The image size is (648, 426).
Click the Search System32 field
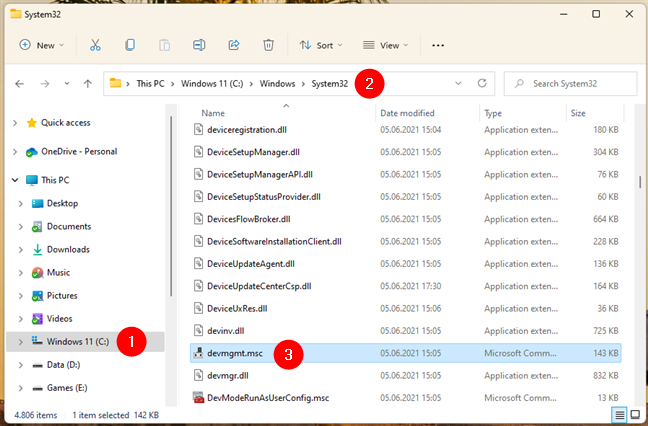click(570, 84)
